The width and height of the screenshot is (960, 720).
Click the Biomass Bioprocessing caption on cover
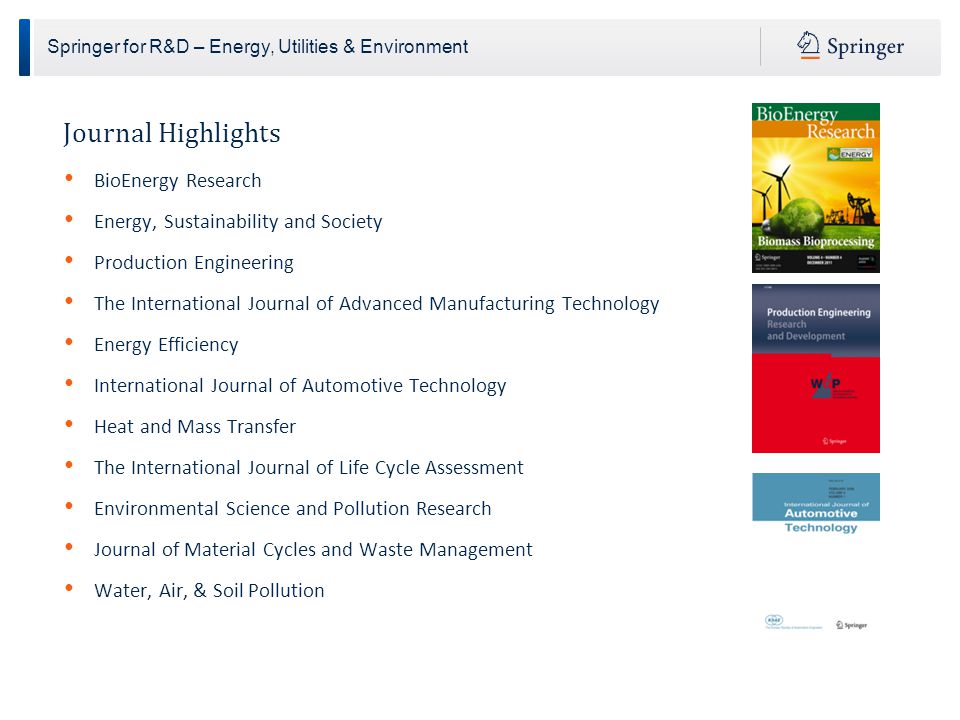[816, 241]
